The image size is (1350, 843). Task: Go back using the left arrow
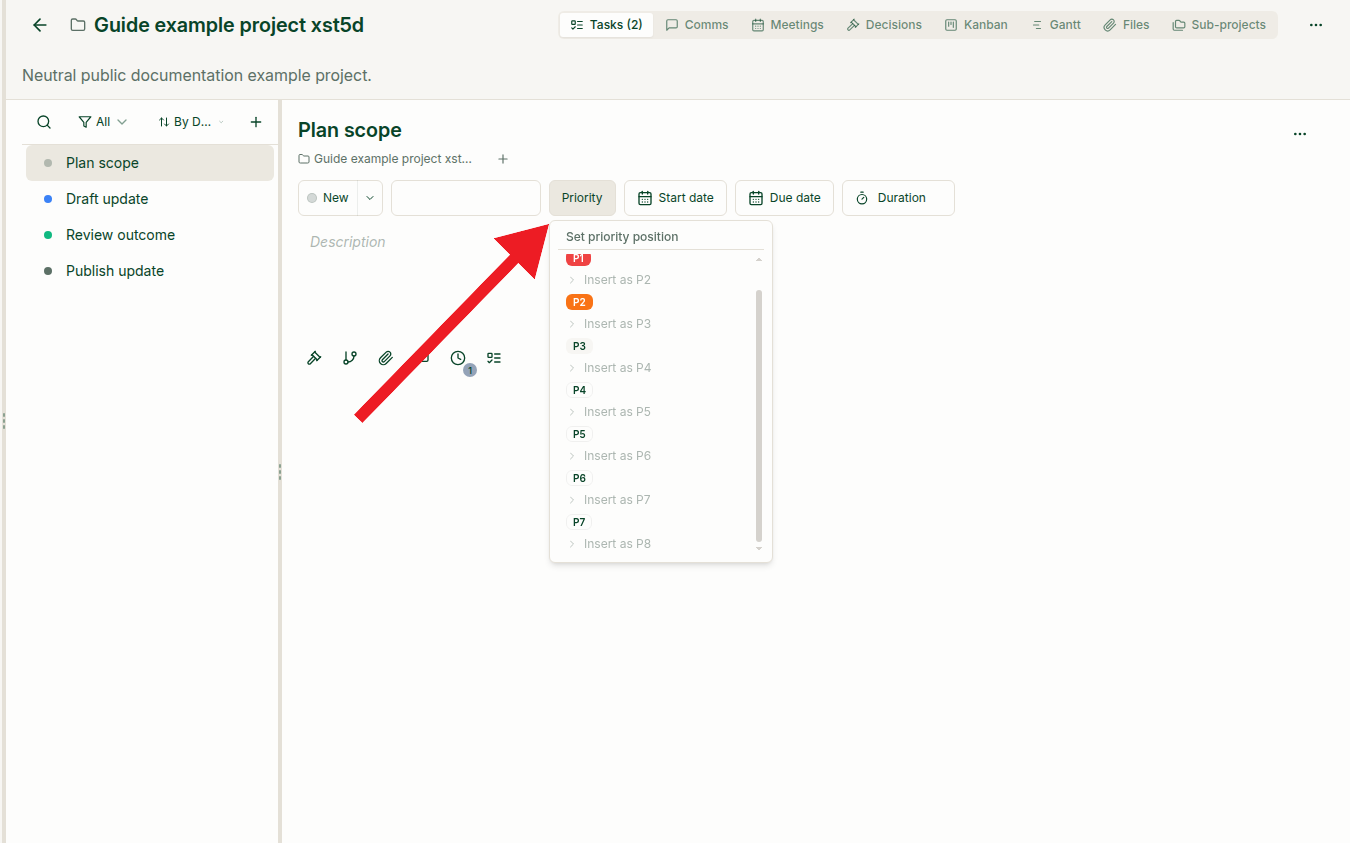pyautogui.click(x=40, y=25)
